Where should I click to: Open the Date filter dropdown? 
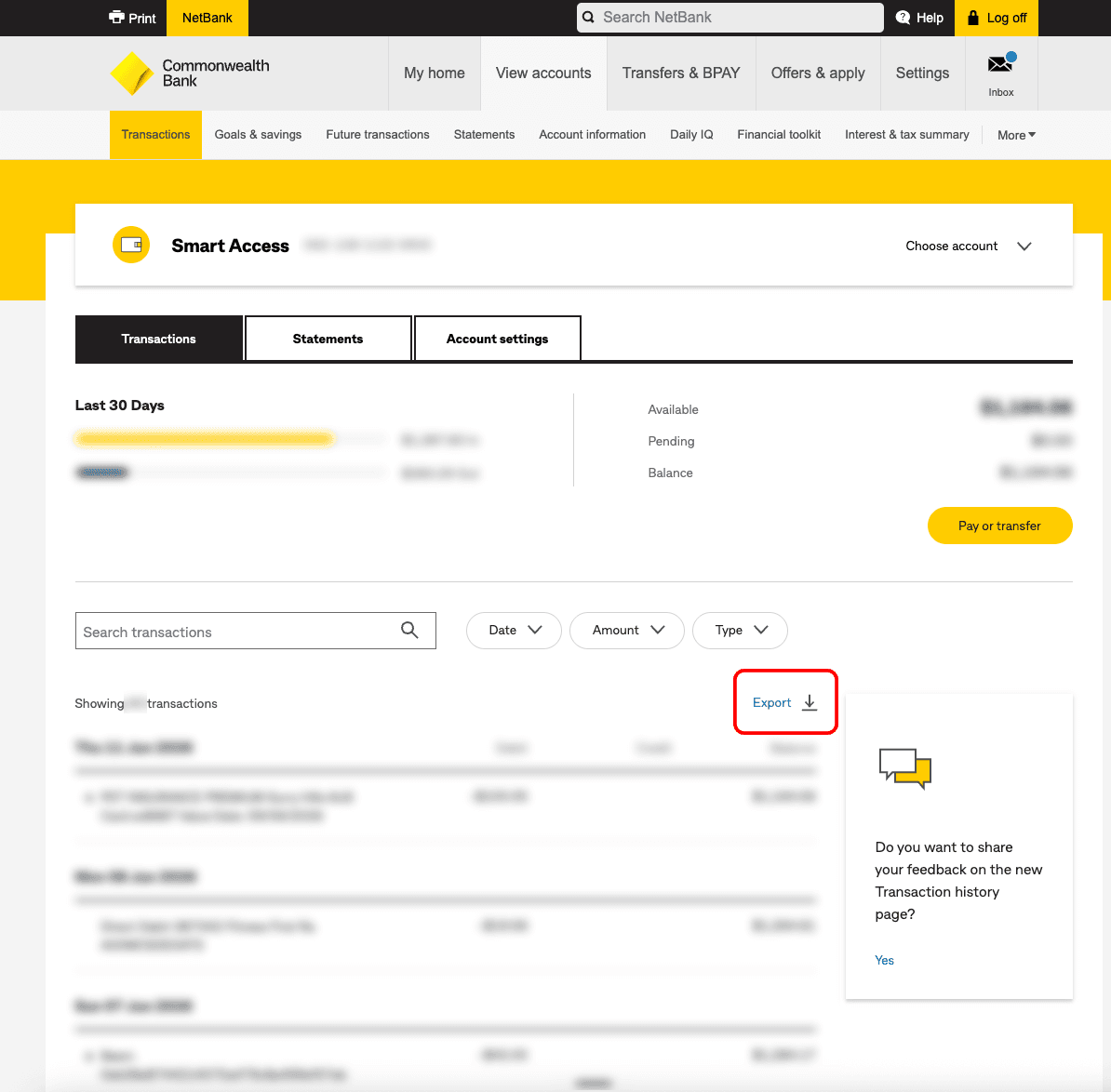coord(514,631)
